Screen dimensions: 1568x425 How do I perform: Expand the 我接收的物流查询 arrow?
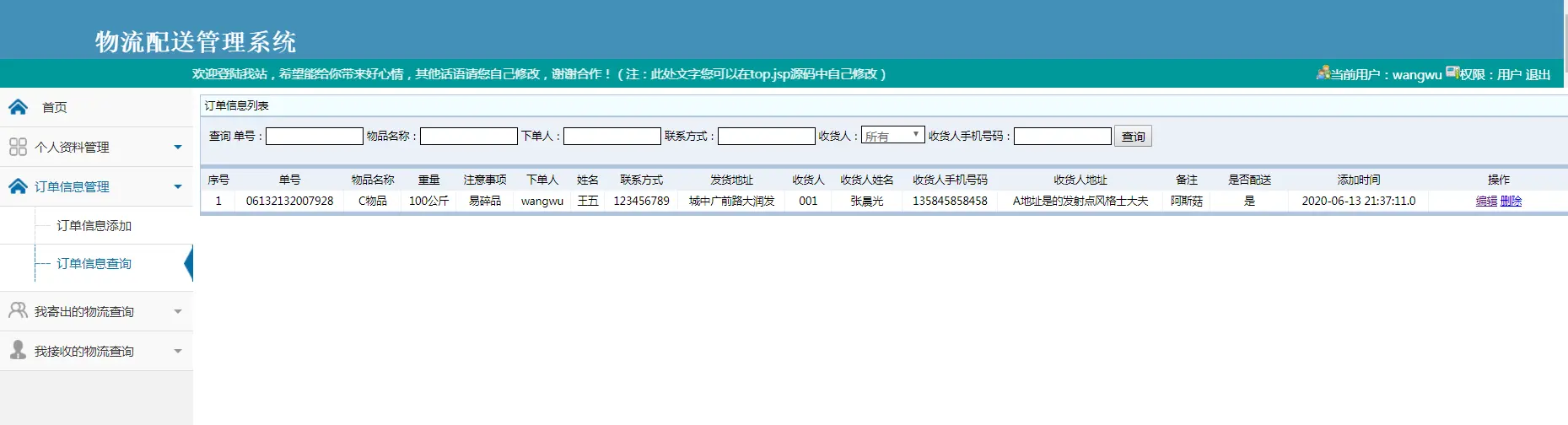click(x=178, y=351)
